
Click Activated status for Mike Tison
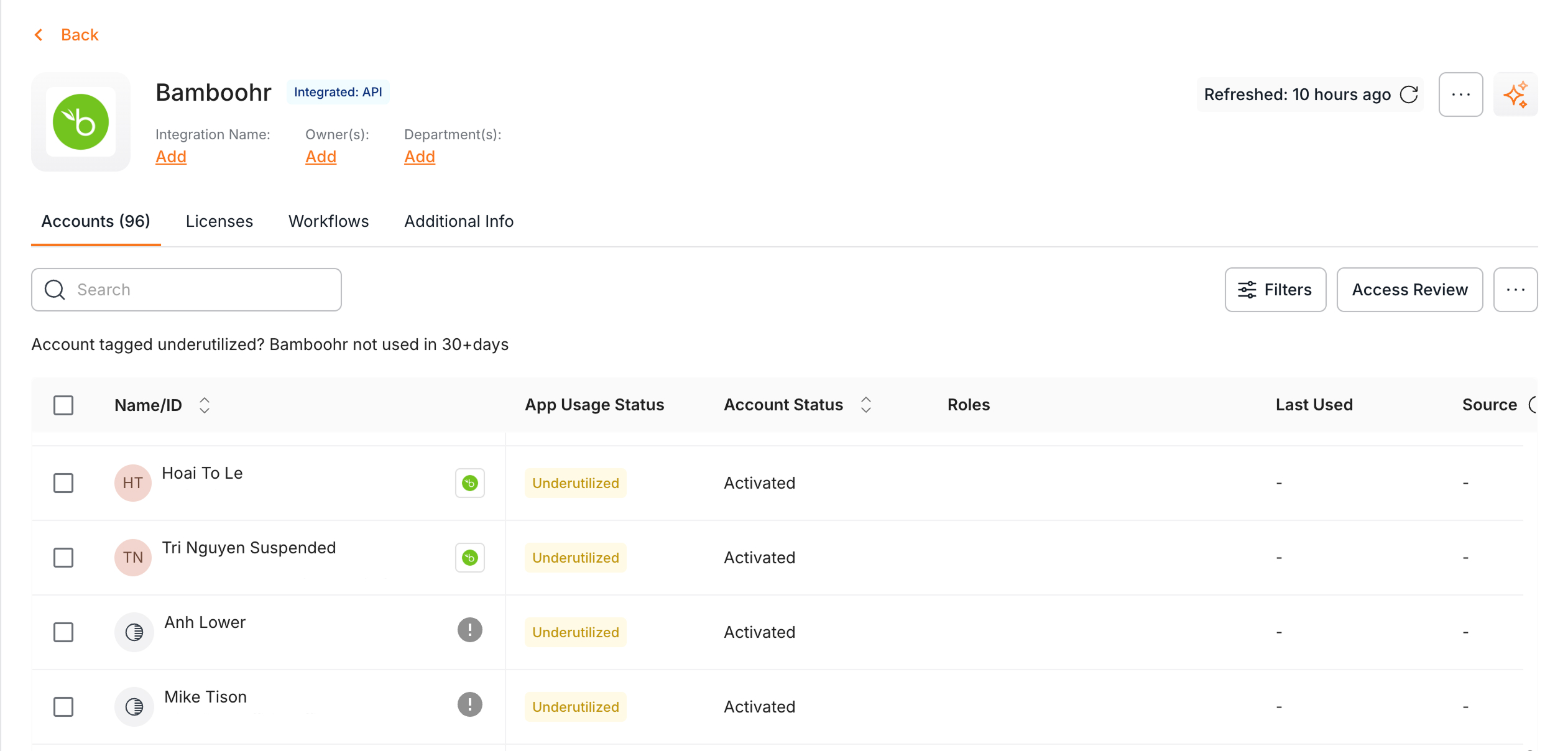[760, 707]
